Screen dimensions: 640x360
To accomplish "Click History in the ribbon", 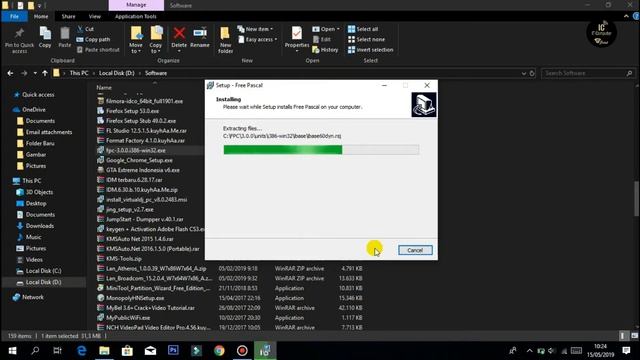I will [x=325, y=50].
